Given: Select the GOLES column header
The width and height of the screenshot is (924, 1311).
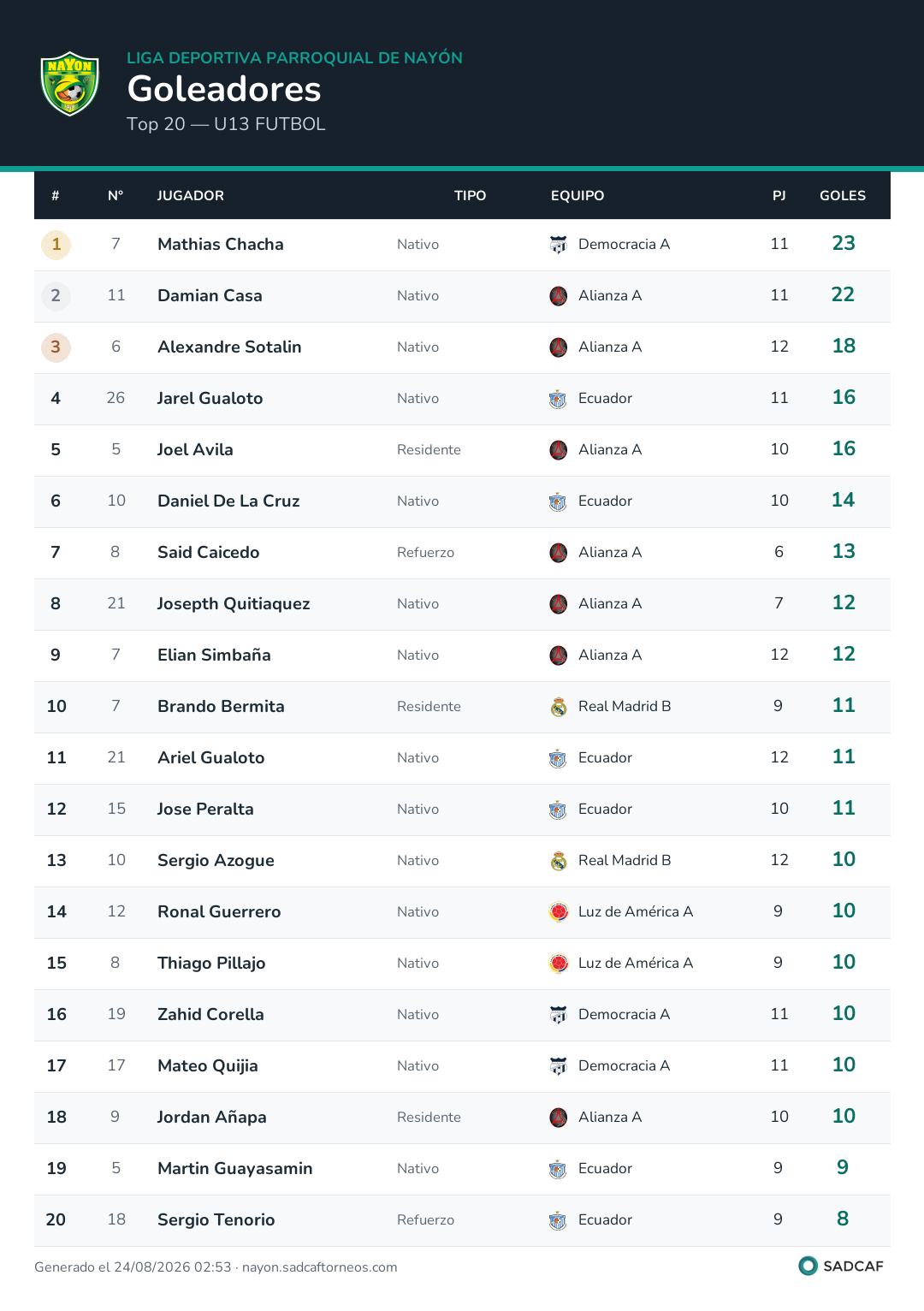Looking at the screenshot, I should pyautogui.click(x=843, y=196).
